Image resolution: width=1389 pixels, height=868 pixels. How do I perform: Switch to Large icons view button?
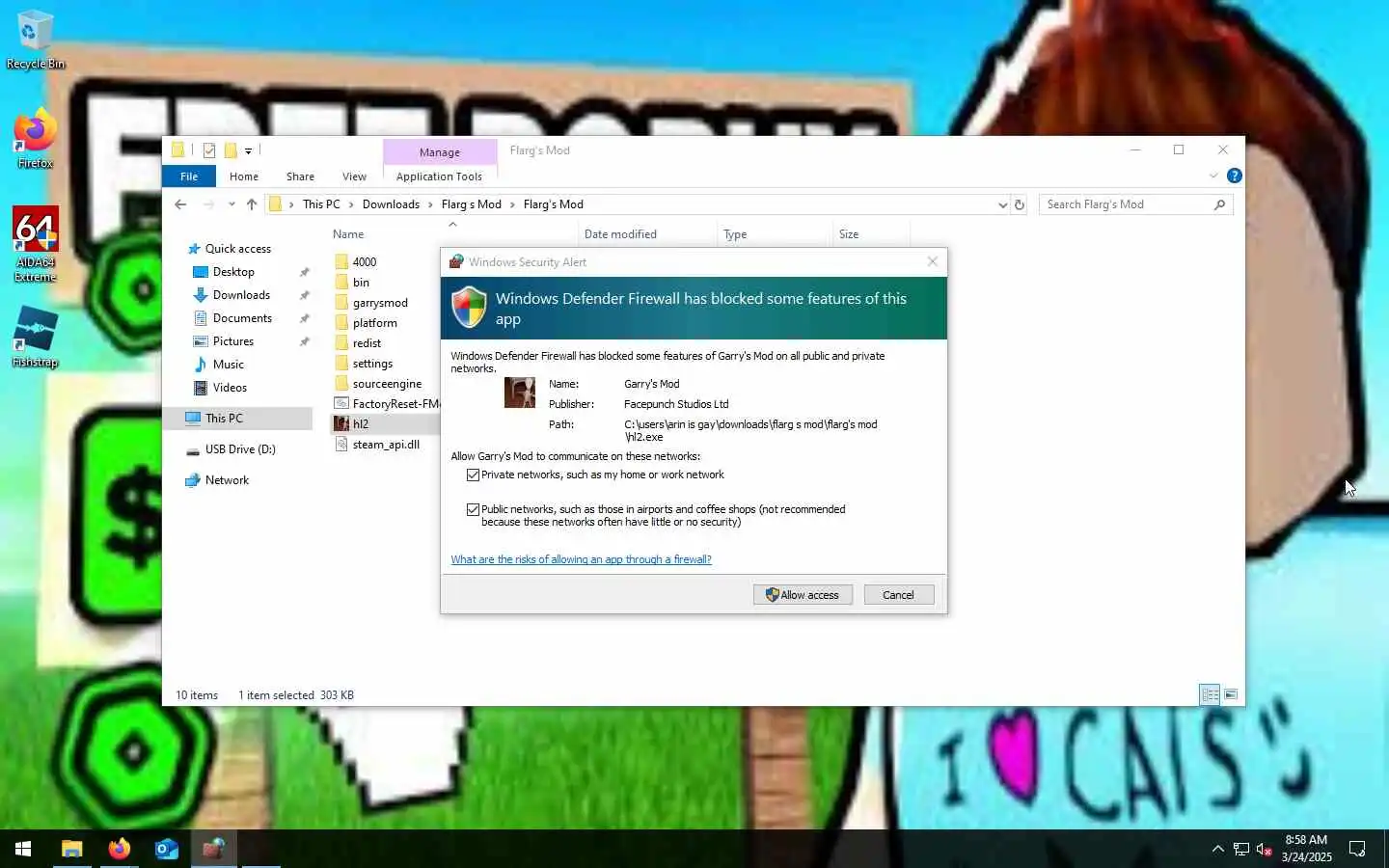pos(1231,694)
